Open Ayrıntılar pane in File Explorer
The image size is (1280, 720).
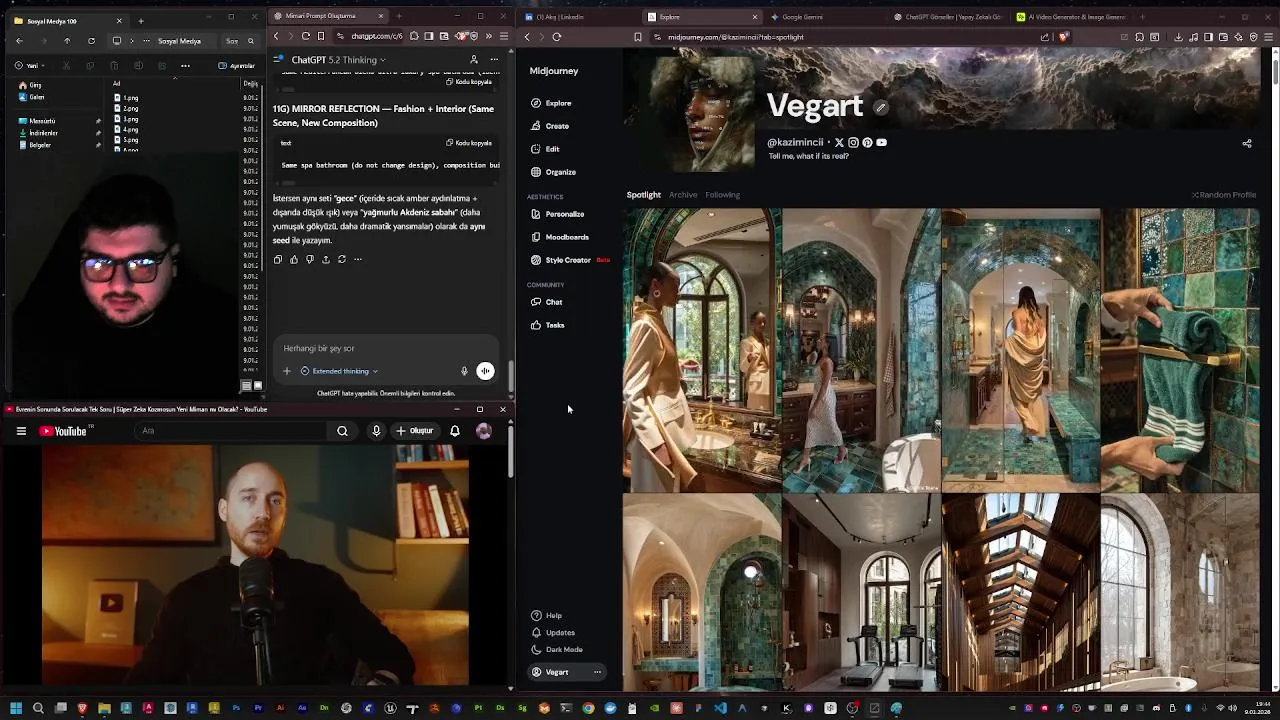point(237,66)
